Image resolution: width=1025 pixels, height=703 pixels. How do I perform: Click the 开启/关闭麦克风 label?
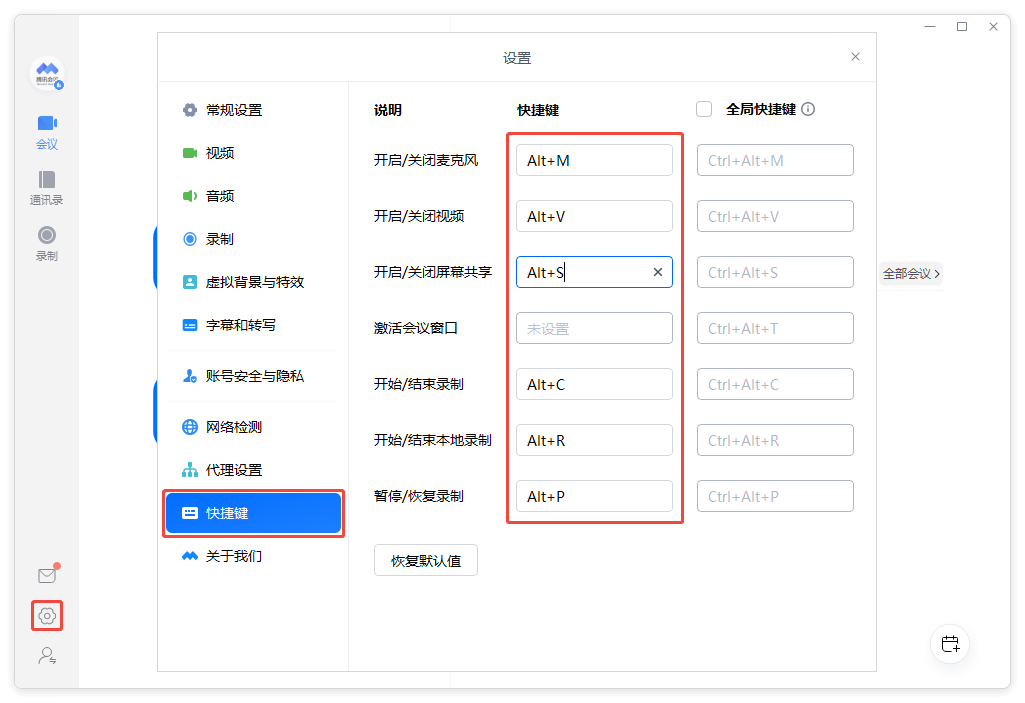click(426, 160)
